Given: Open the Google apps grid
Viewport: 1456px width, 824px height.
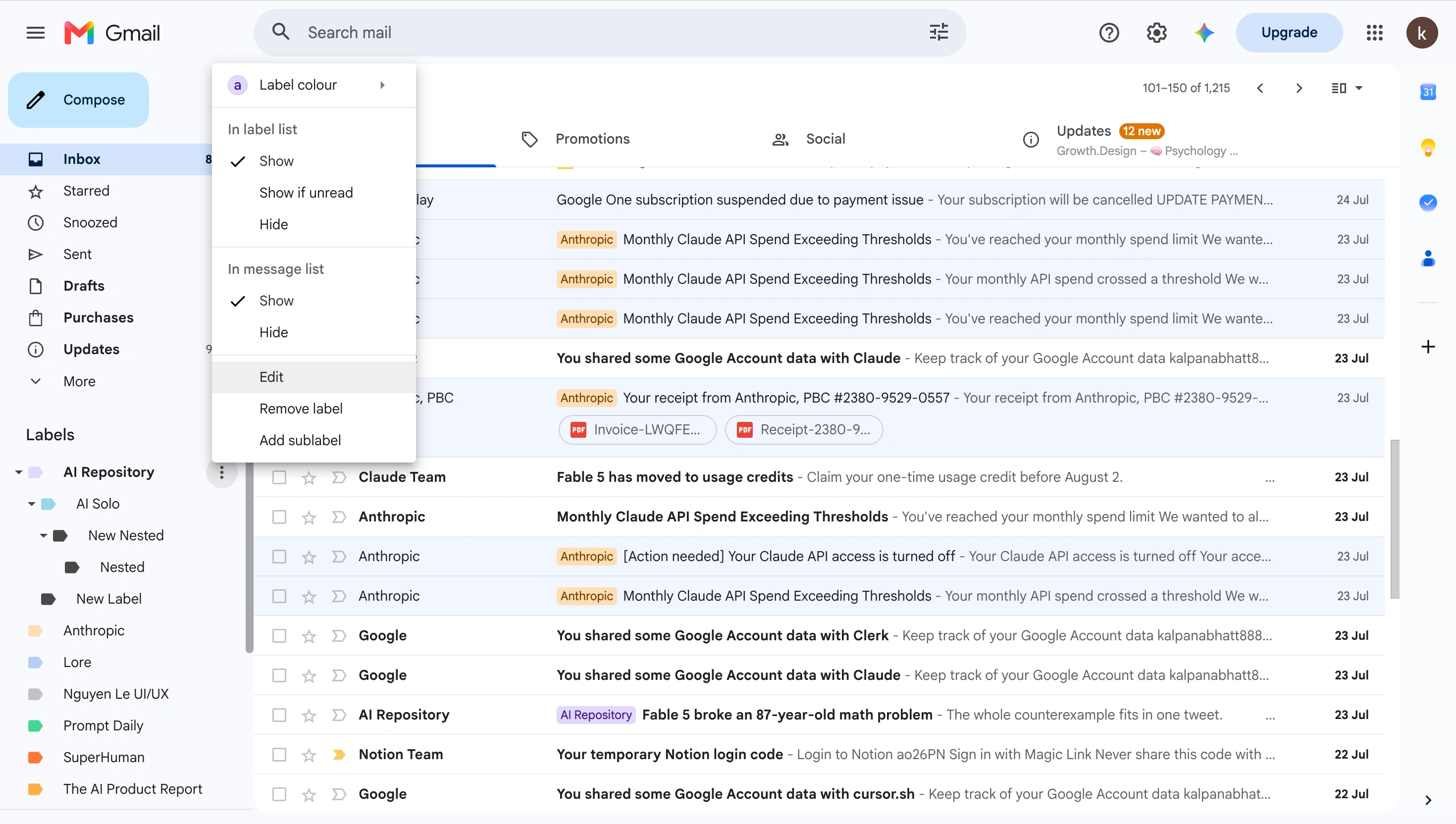Looking at the screenshot, I should (x=1374, y=33).
